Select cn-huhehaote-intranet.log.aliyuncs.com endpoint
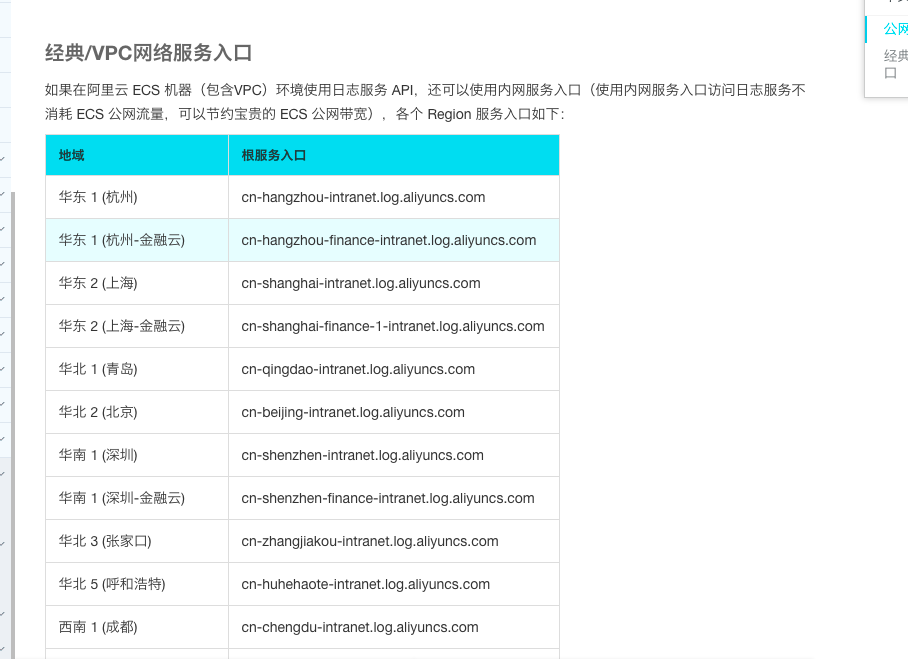Image resolution: width=908 pixels, height=659 pixels. pyautogui.click(x=365, y=584)
